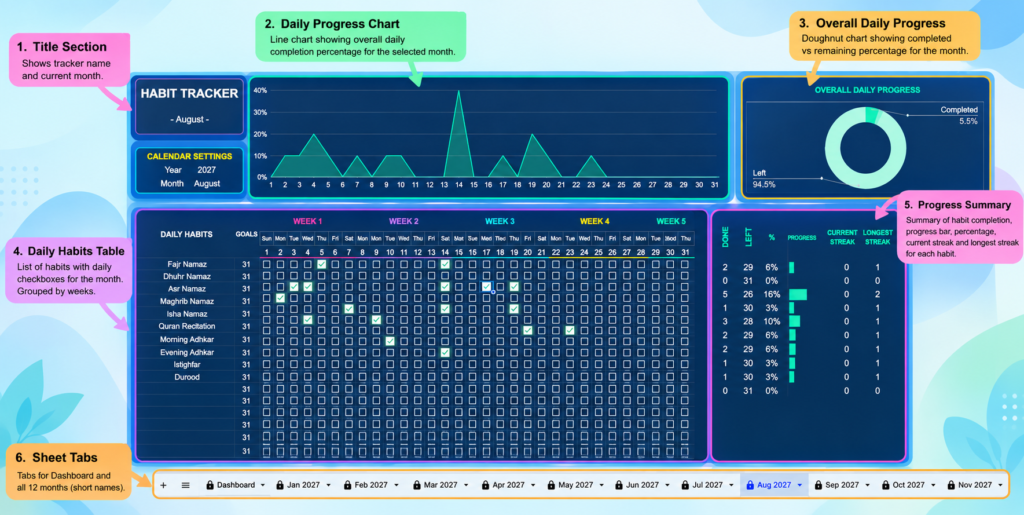The height and width of the screenshot is (515, 1024).
Task: Select the Fajr Namaz habit name
Action: tap(187, 264)
